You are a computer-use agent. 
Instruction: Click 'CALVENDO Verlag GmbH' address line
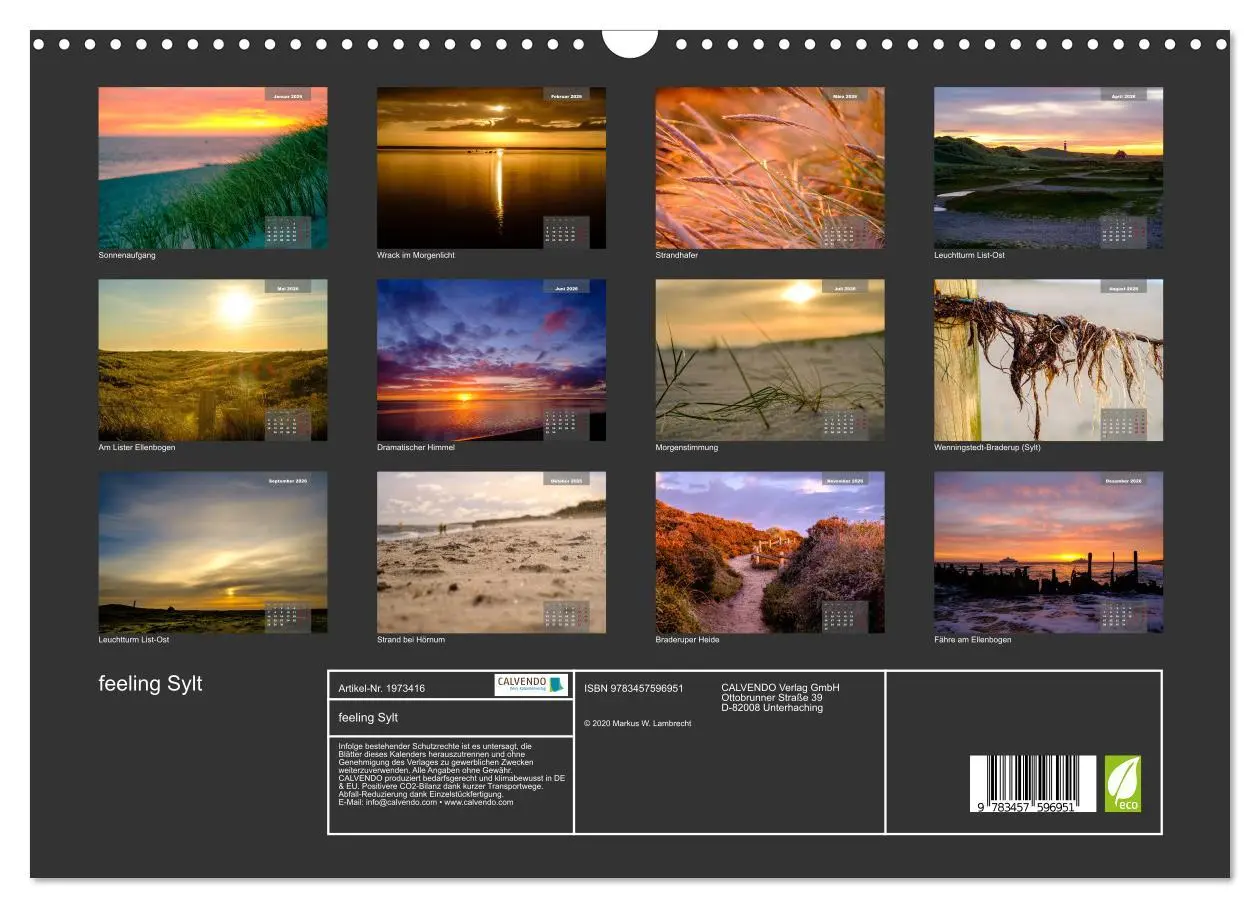pos(781,687)
